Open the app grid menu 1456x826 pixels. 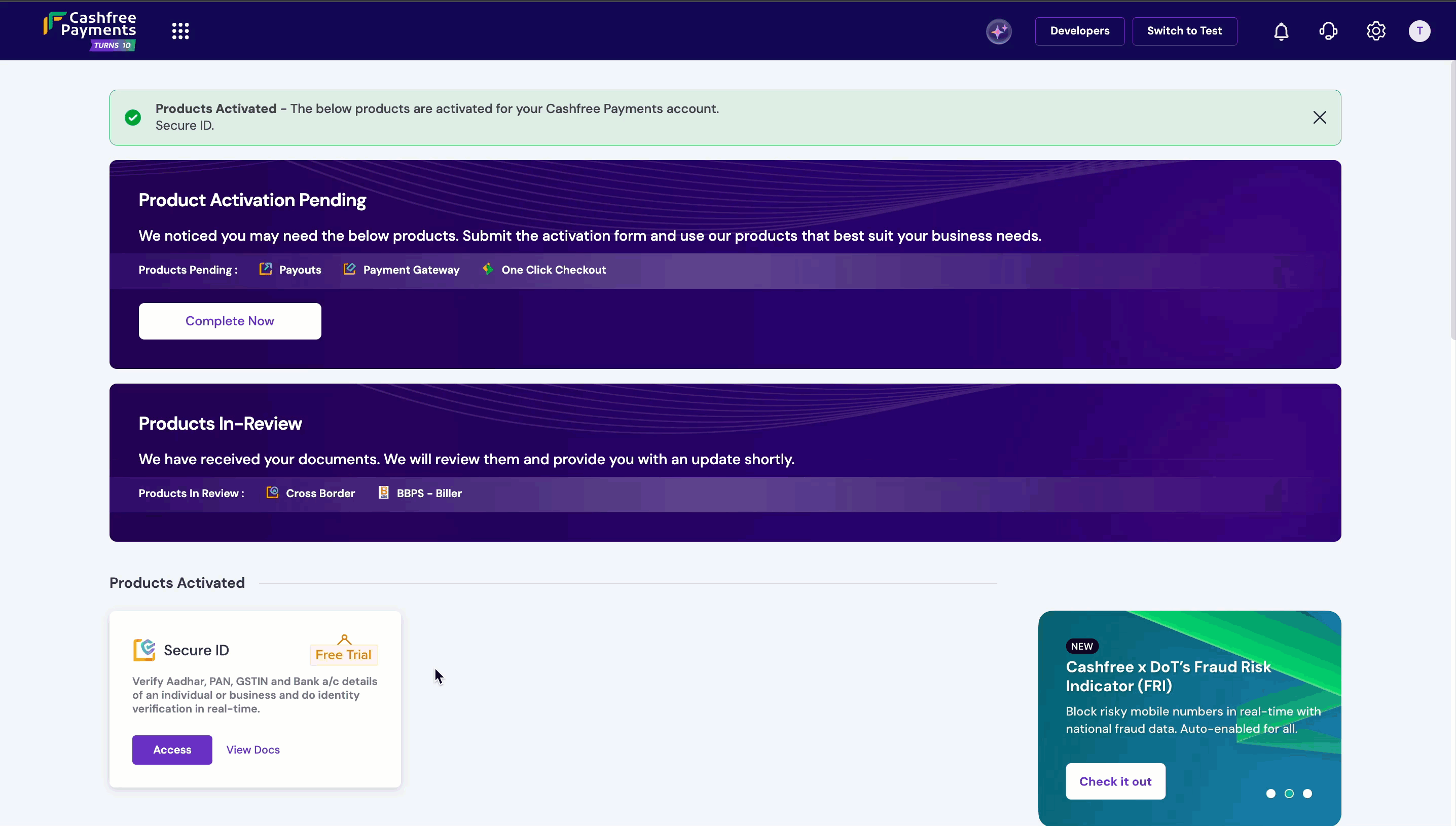(180, 30)
